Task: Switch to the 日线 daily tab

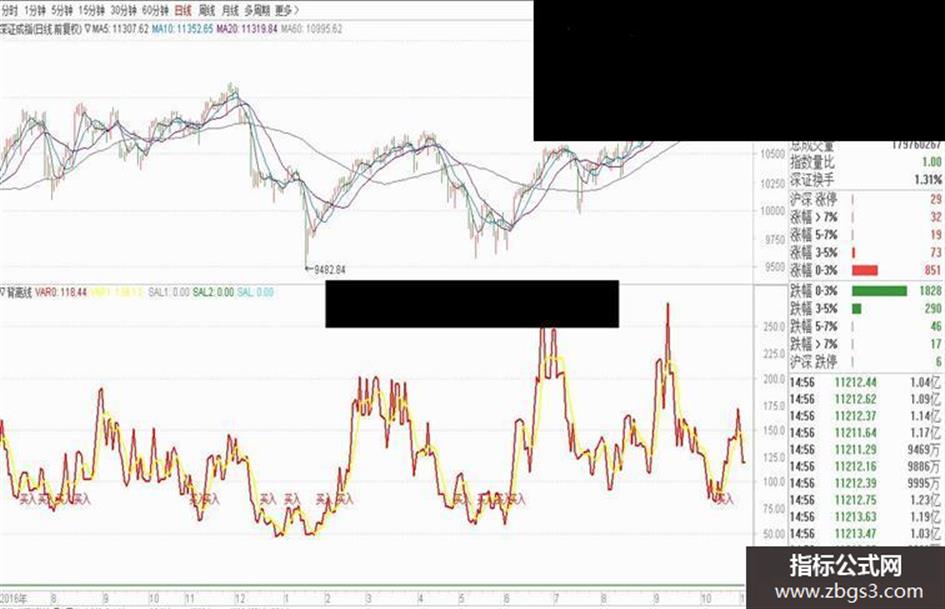Action: [183, 10]
